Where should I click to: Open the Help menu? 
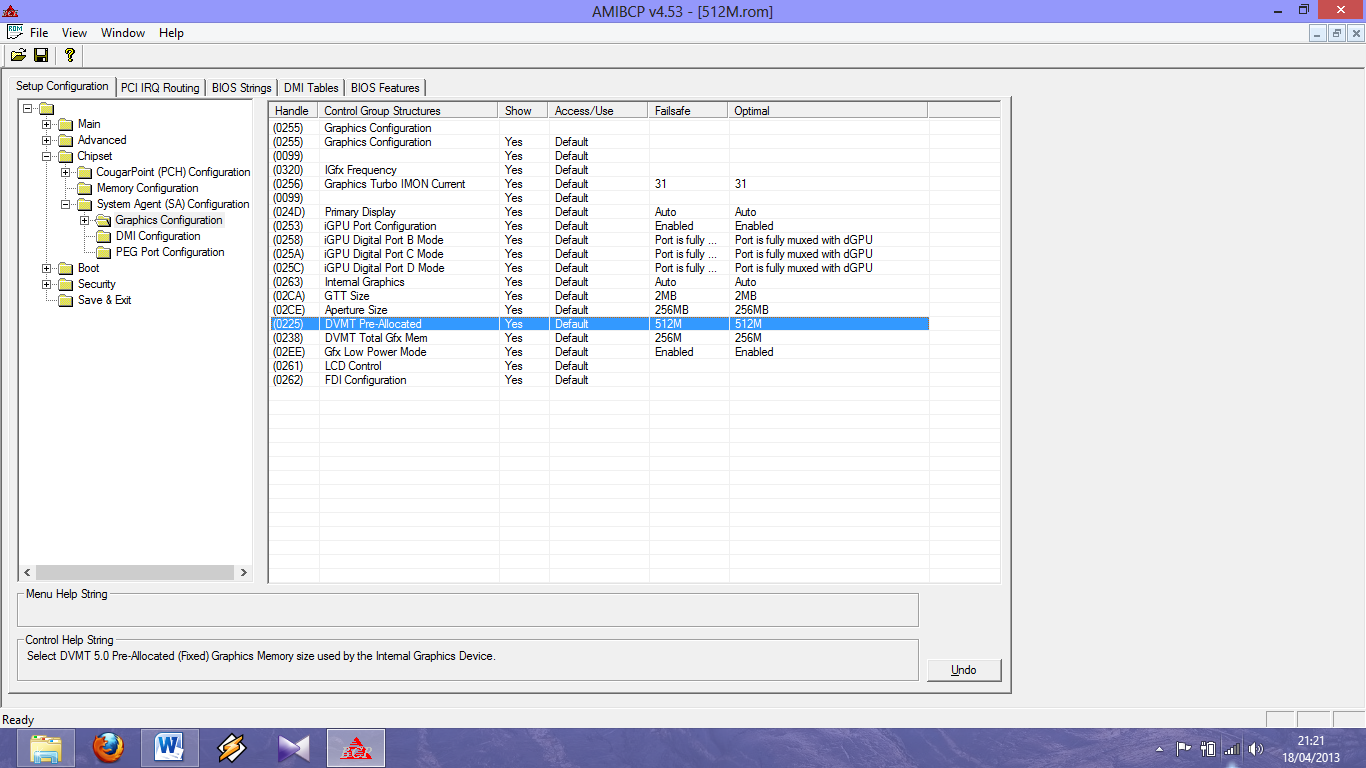click(x=172, y=33)
